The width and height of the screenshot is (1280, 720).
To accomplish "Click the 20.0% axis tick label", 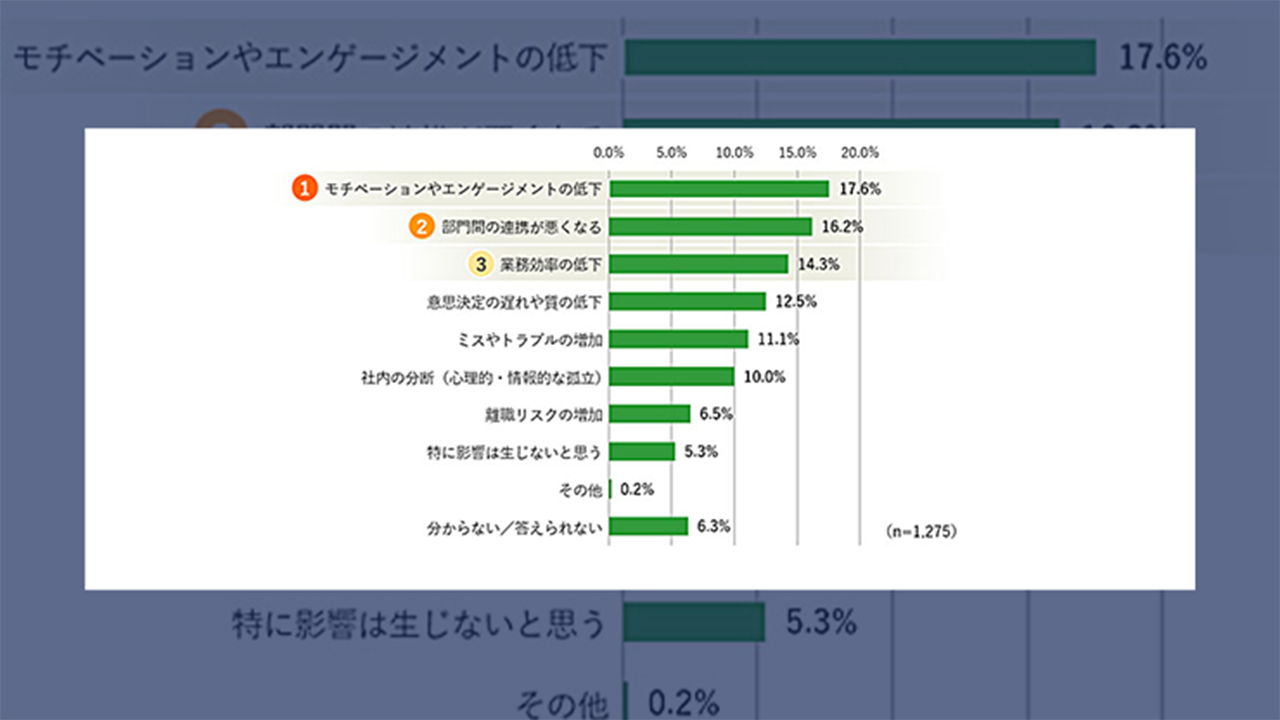I will tap(859, 153).
